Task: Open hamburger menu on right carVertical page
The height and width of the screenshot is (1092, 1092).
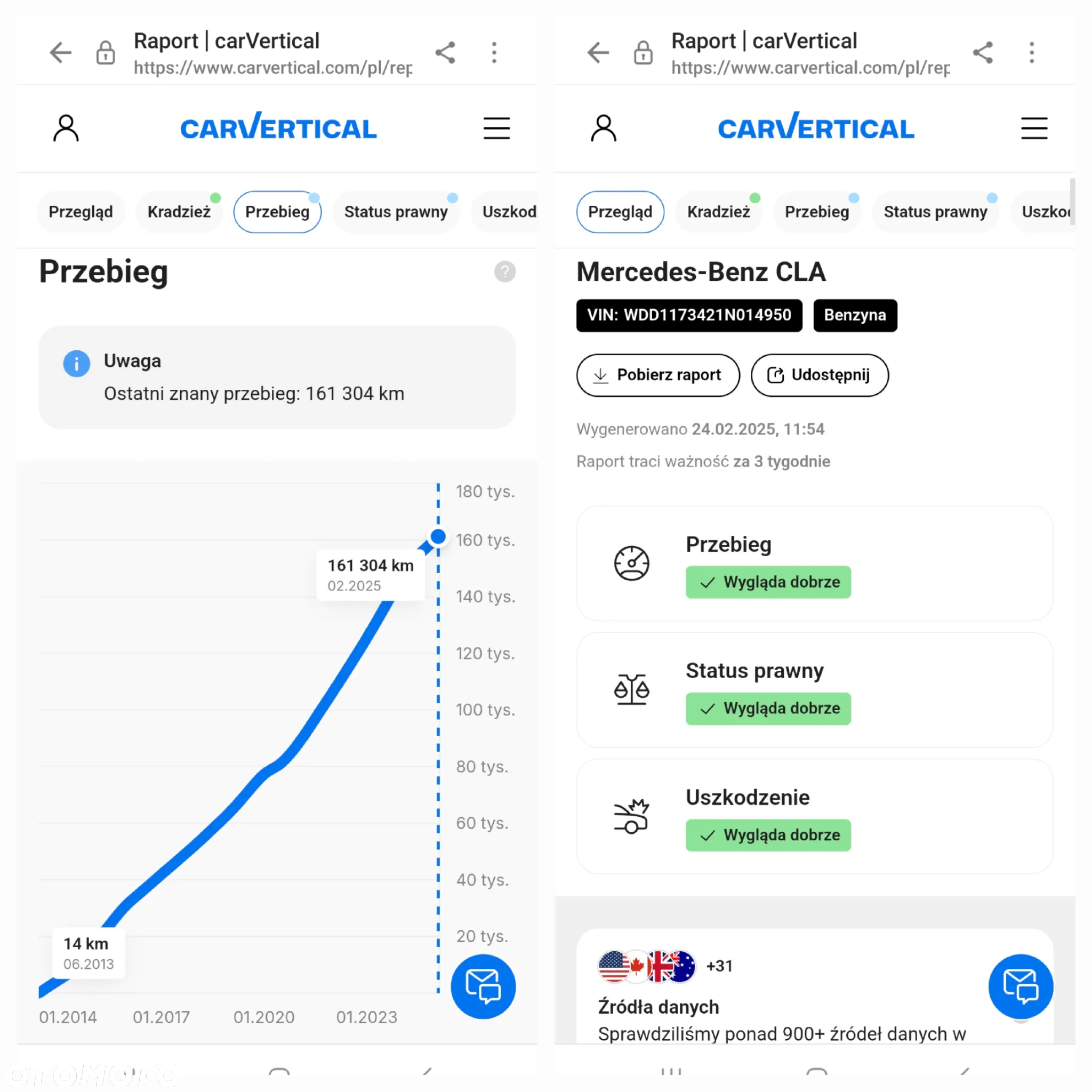Action: [x=1034, y=129]
